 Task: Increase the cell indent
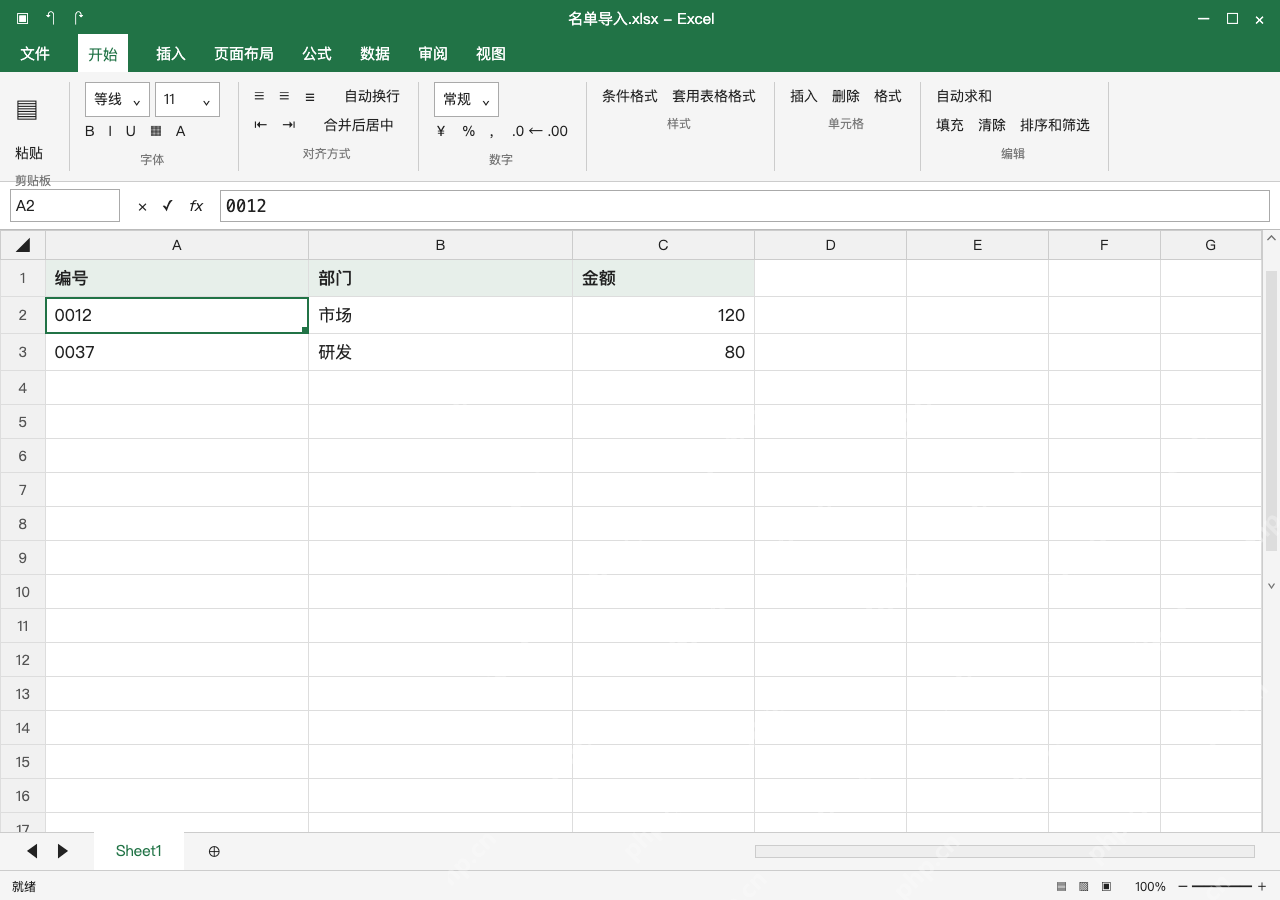click(x=289, y=125)
